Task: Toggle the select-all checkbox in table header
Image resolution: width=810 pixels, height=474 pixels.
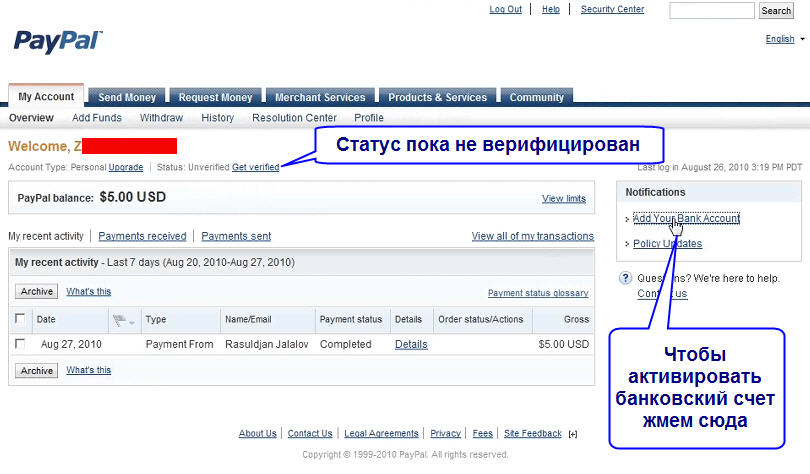Action: click(x=20, y=319)
